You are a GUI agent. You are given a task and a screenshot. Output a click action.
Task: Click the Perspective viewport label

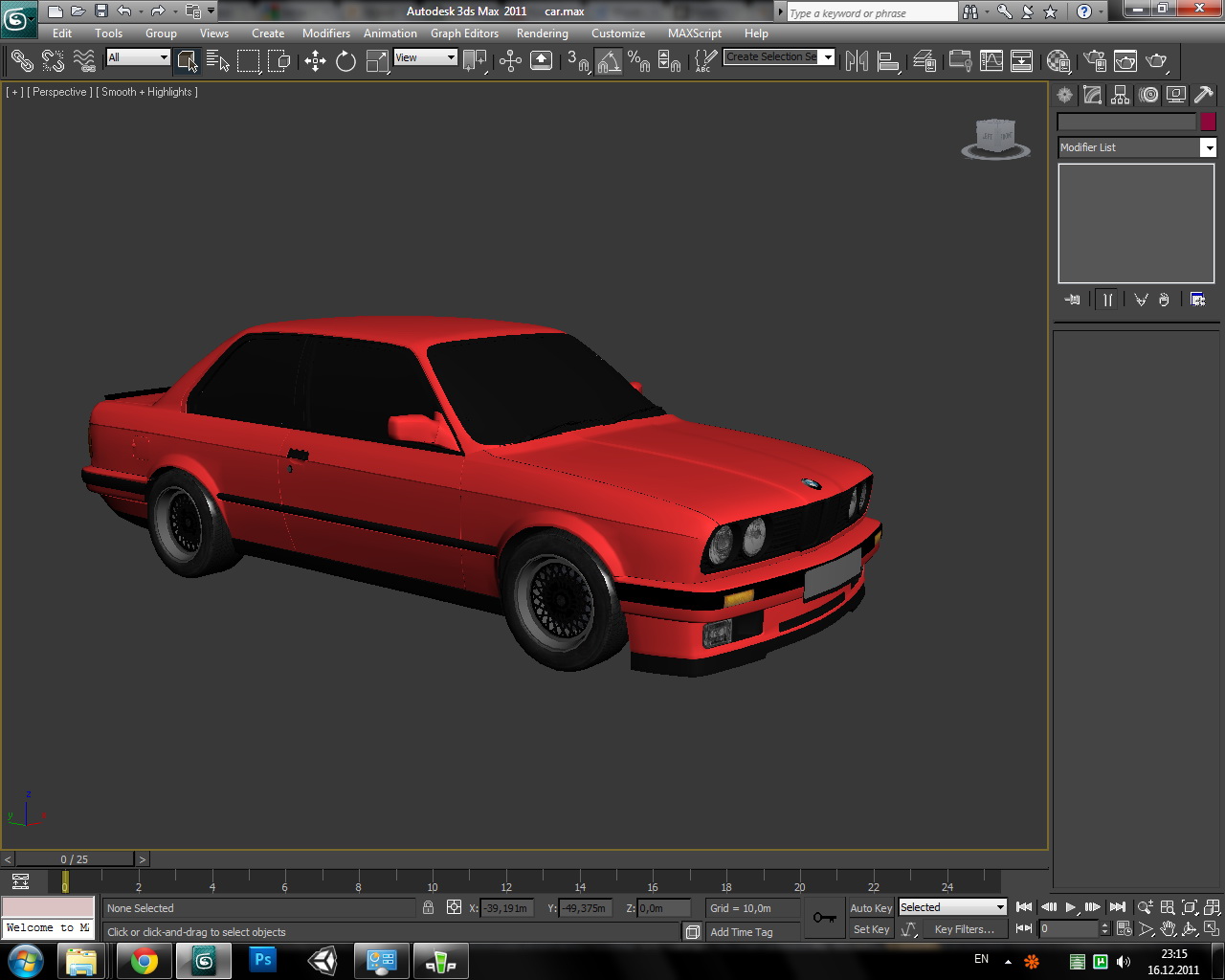60,92
